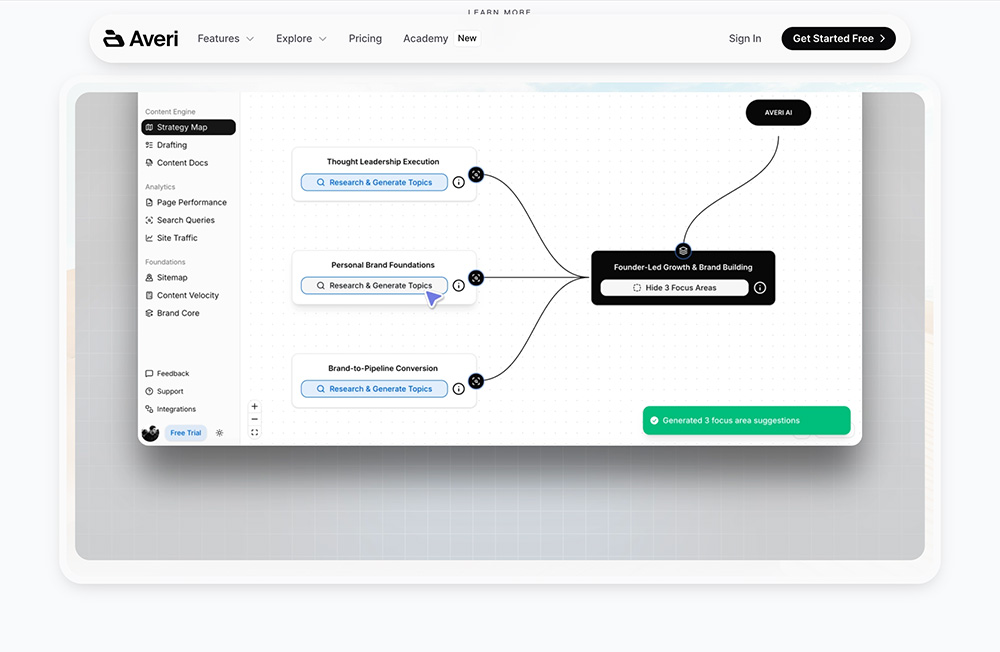The width and height of the screenshot is (1000, 652).
Task: Click connector node icon of Brand-to-Pipeline Conversion
Action: (476, 381)
